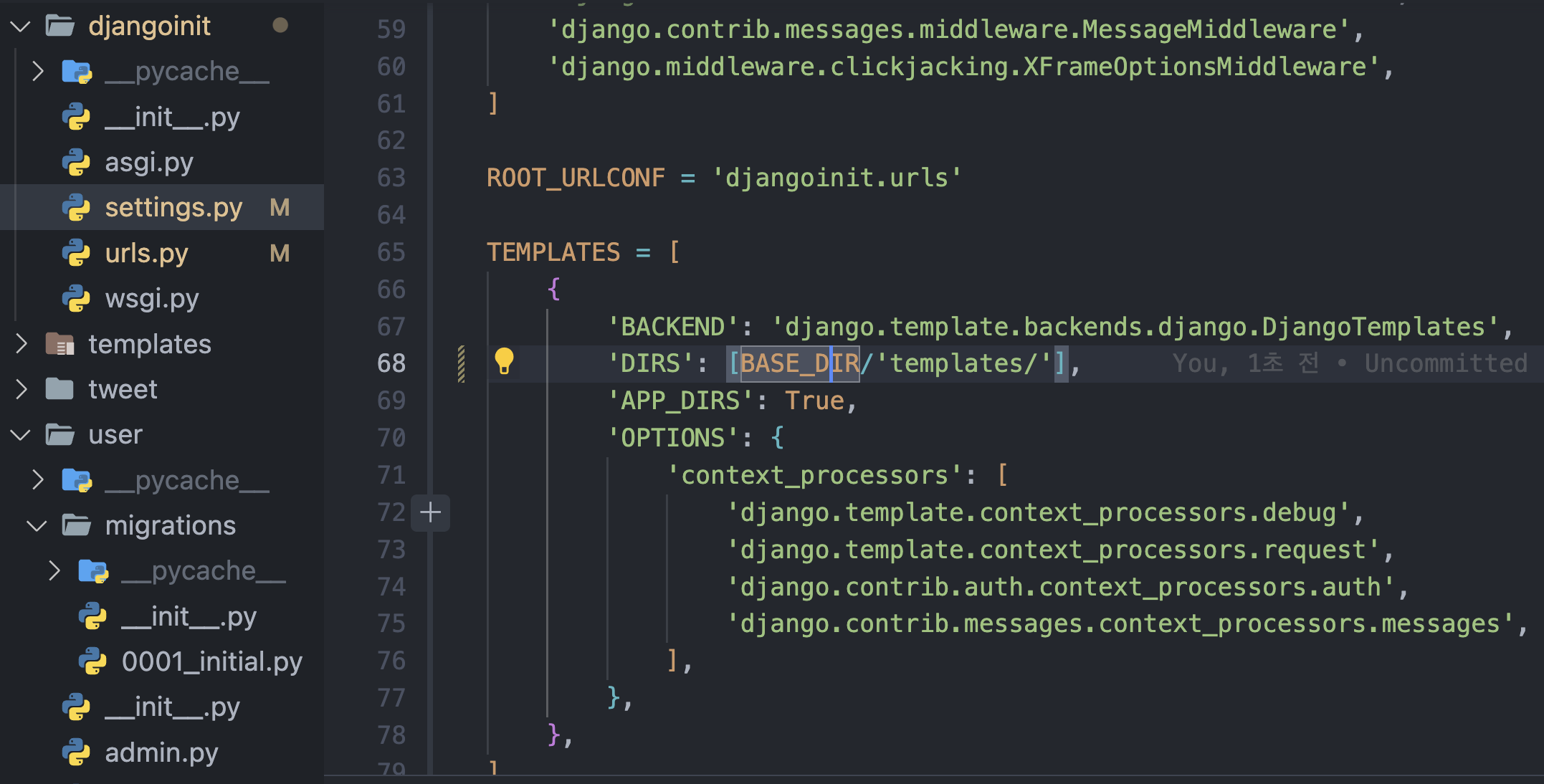Click the XFrameOptionsMiddleware string on line 60
The height and width of the screenshot is (784, 1544).
(x=963, y=67)
